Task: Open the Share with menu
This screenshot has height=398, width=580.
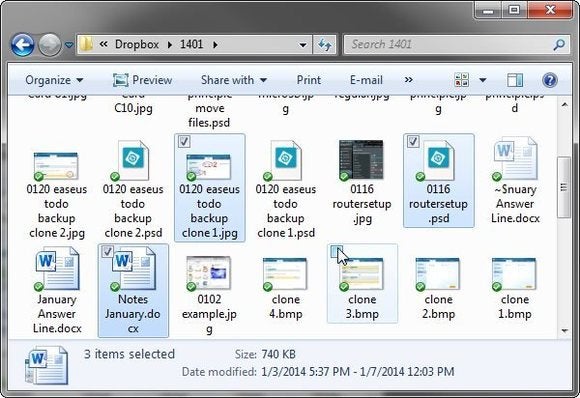Action: (x=234, y=80)
